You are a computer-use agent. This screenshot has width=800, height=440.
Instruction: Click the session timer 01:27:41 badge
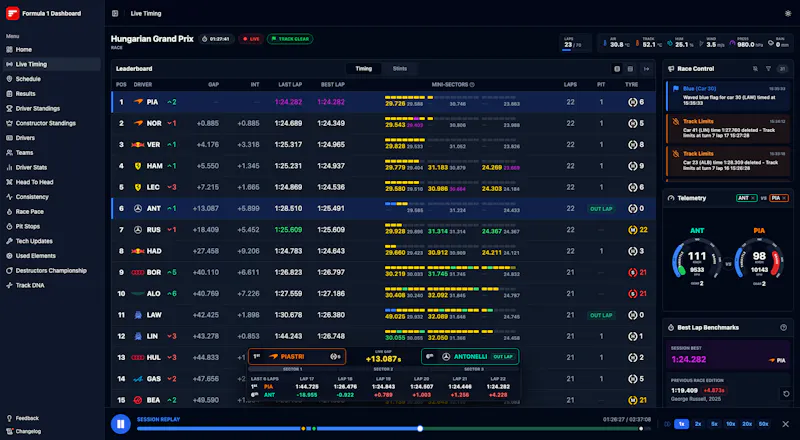tap(217, 39)
